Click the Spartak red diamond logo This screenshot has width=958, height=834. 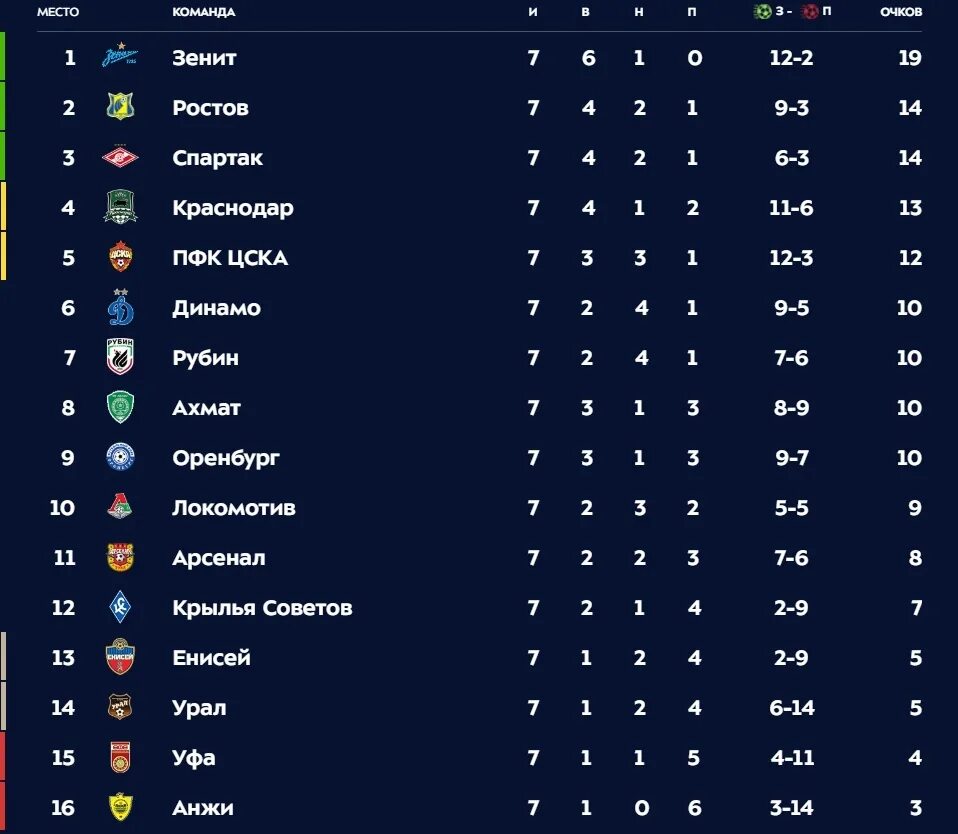(x=120, y=158)
